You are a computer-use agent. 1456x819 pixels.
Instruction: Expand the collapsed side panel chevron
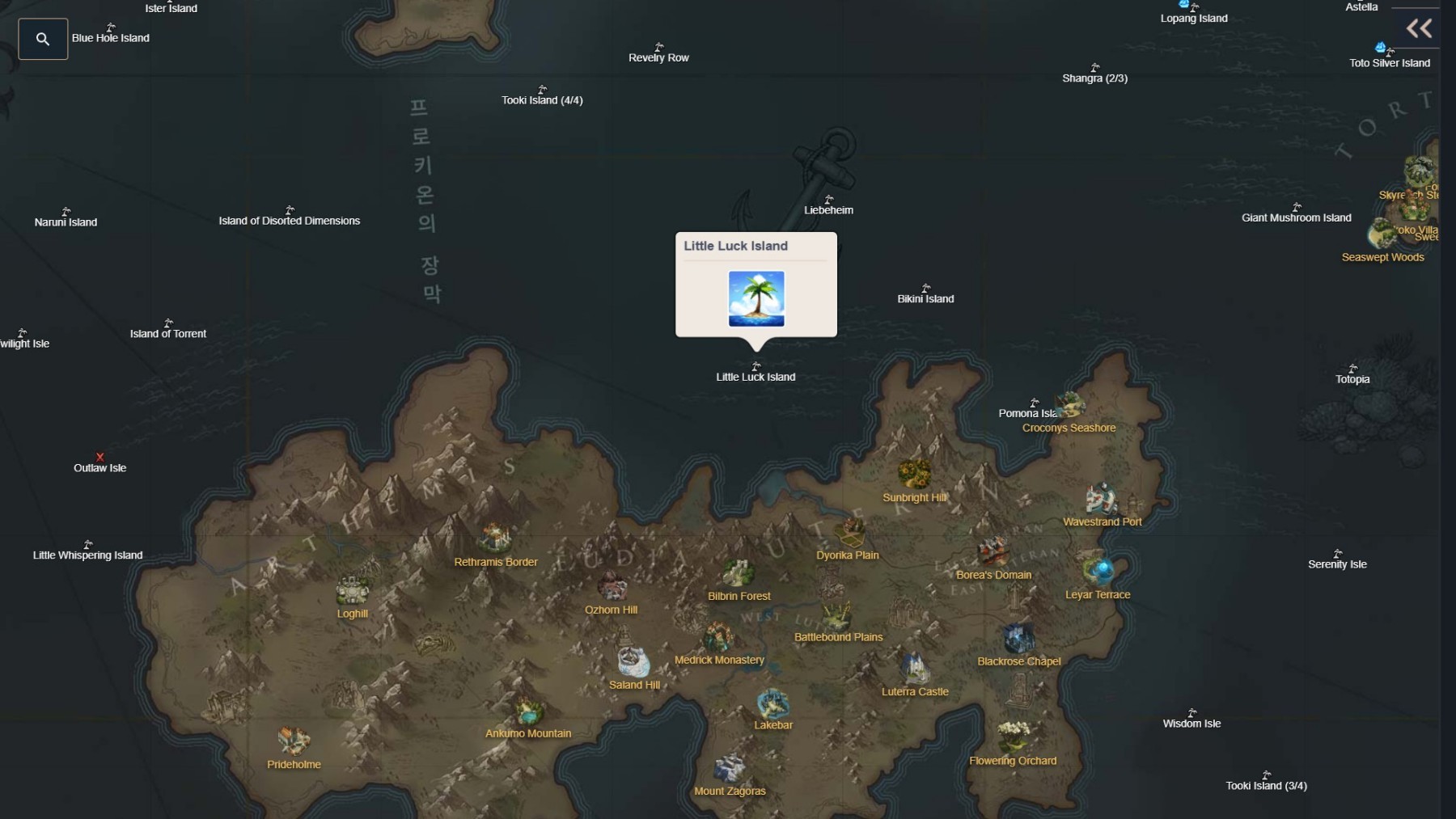coord(1419,29)
